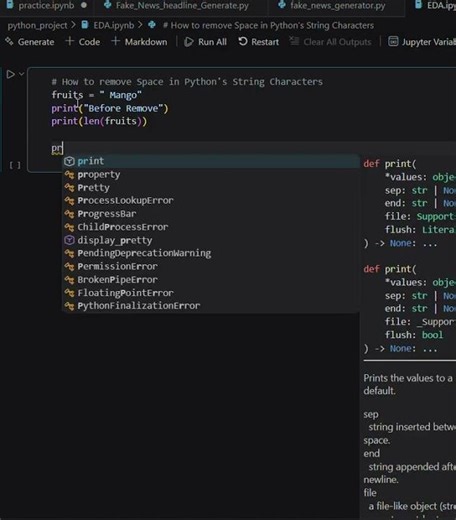Screen dimensions: 456x520
Task: Click the Python file icon on Fake_News_headline_Generate.py tab
Action: pos(107,5)
